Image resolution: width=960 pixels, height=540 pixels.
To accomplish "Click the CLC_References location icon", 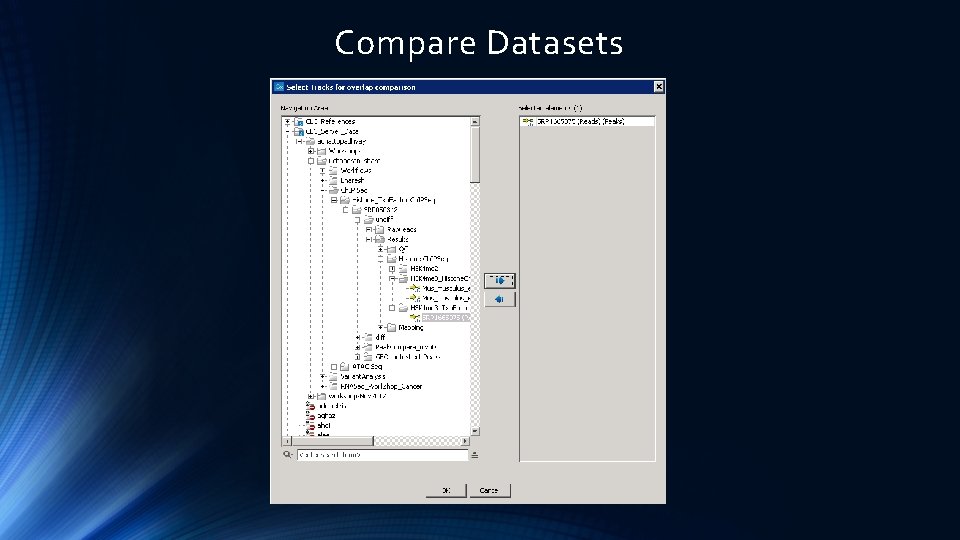I will (x=299, y=122).
